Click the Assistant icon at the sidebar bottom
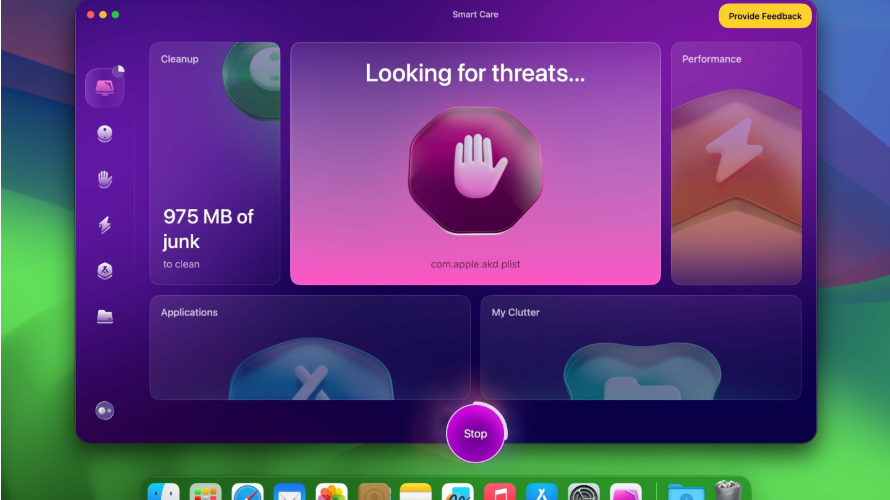Viewport: 890px width, 500px height. (x=104, y=410)
